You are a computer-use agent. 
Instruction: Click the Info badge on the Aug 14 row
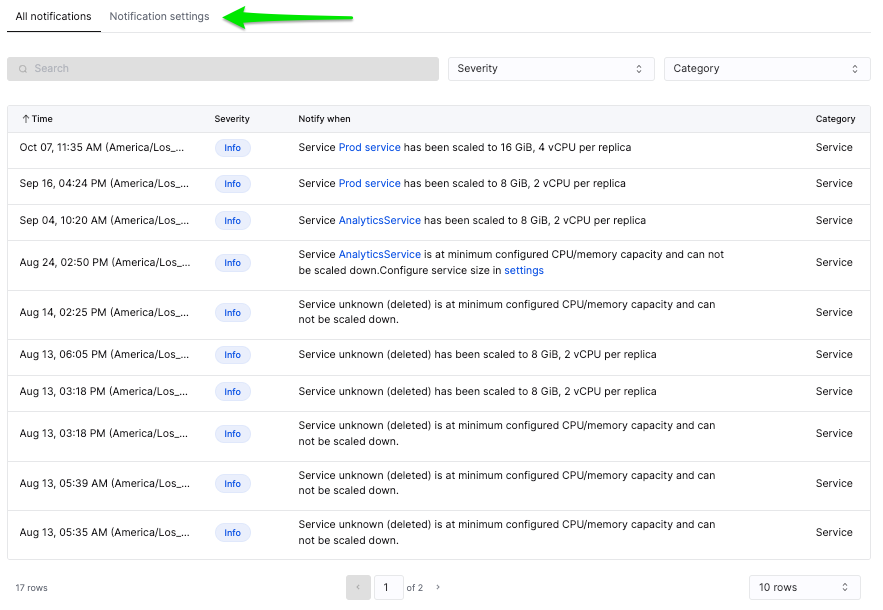[232, 312]
